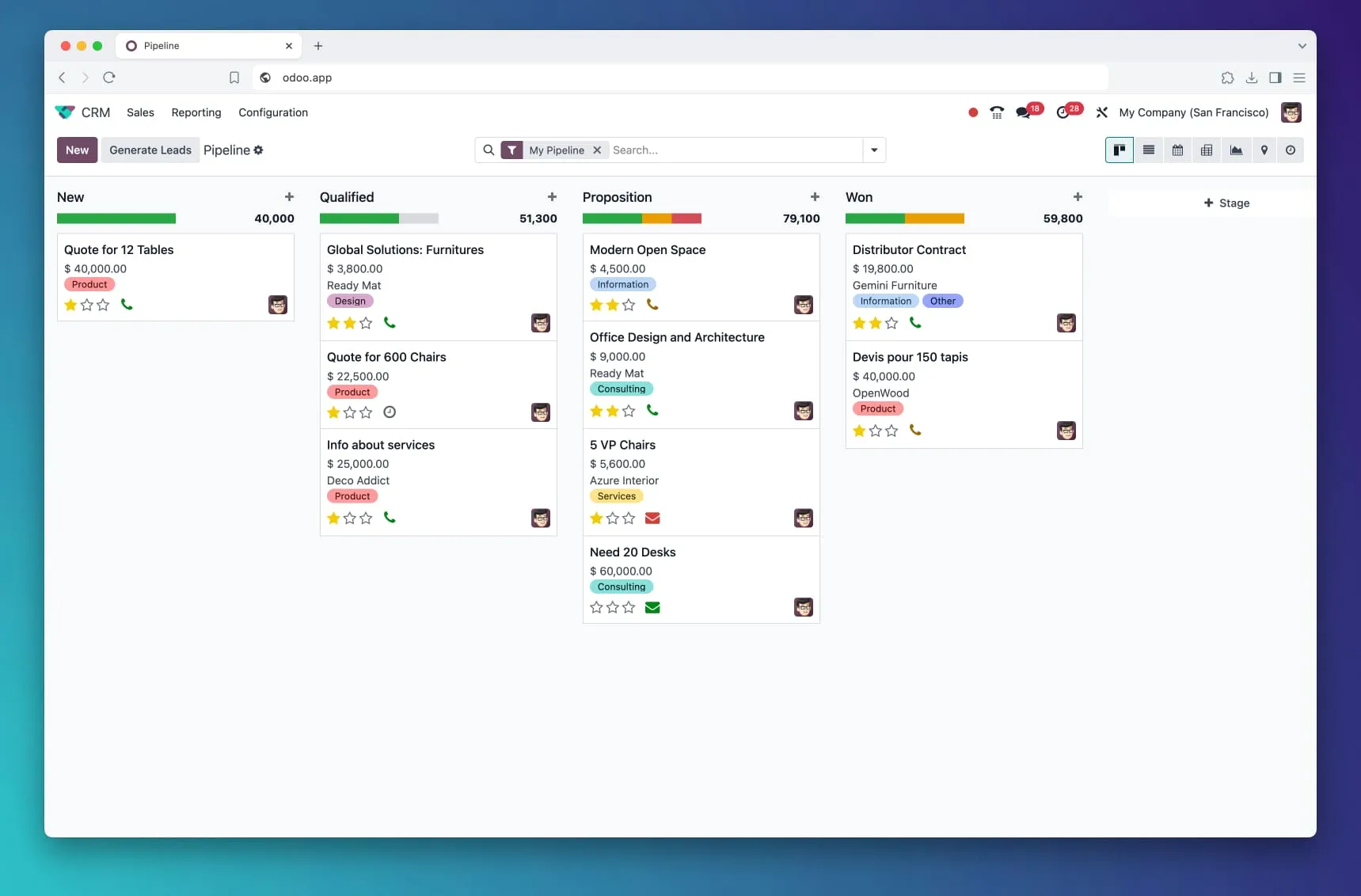Open the browser menu
This screenshot has height=896, width=1361.
click(1299, 78)
